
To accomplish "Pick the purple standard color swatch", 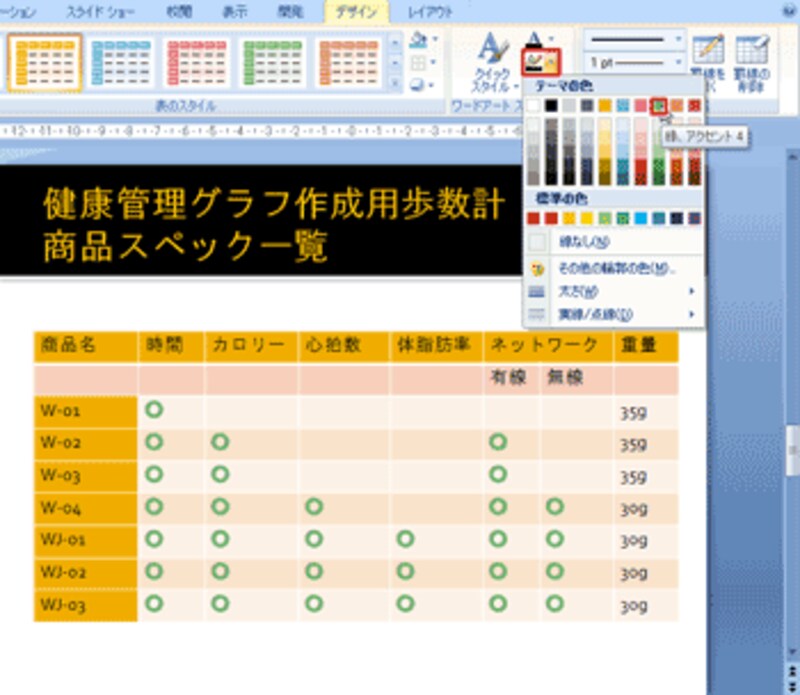I will [x=694, y=218].
